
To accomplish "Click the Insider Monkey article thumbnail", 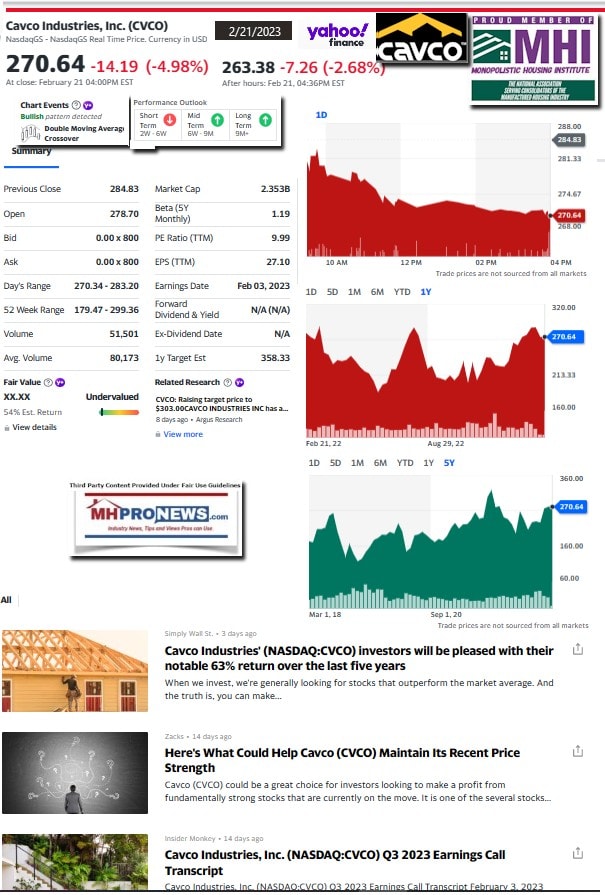I will click(x=75, y=861).
